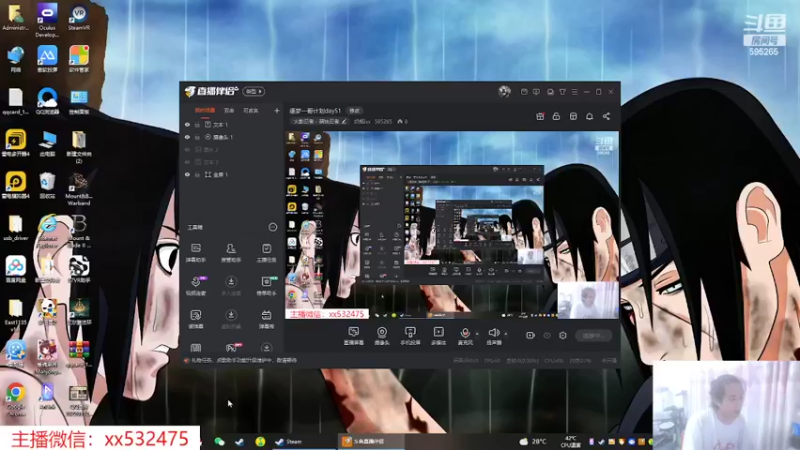Open notifications with the bell icon
800x450 pixels.
click(x=589, y=116)
